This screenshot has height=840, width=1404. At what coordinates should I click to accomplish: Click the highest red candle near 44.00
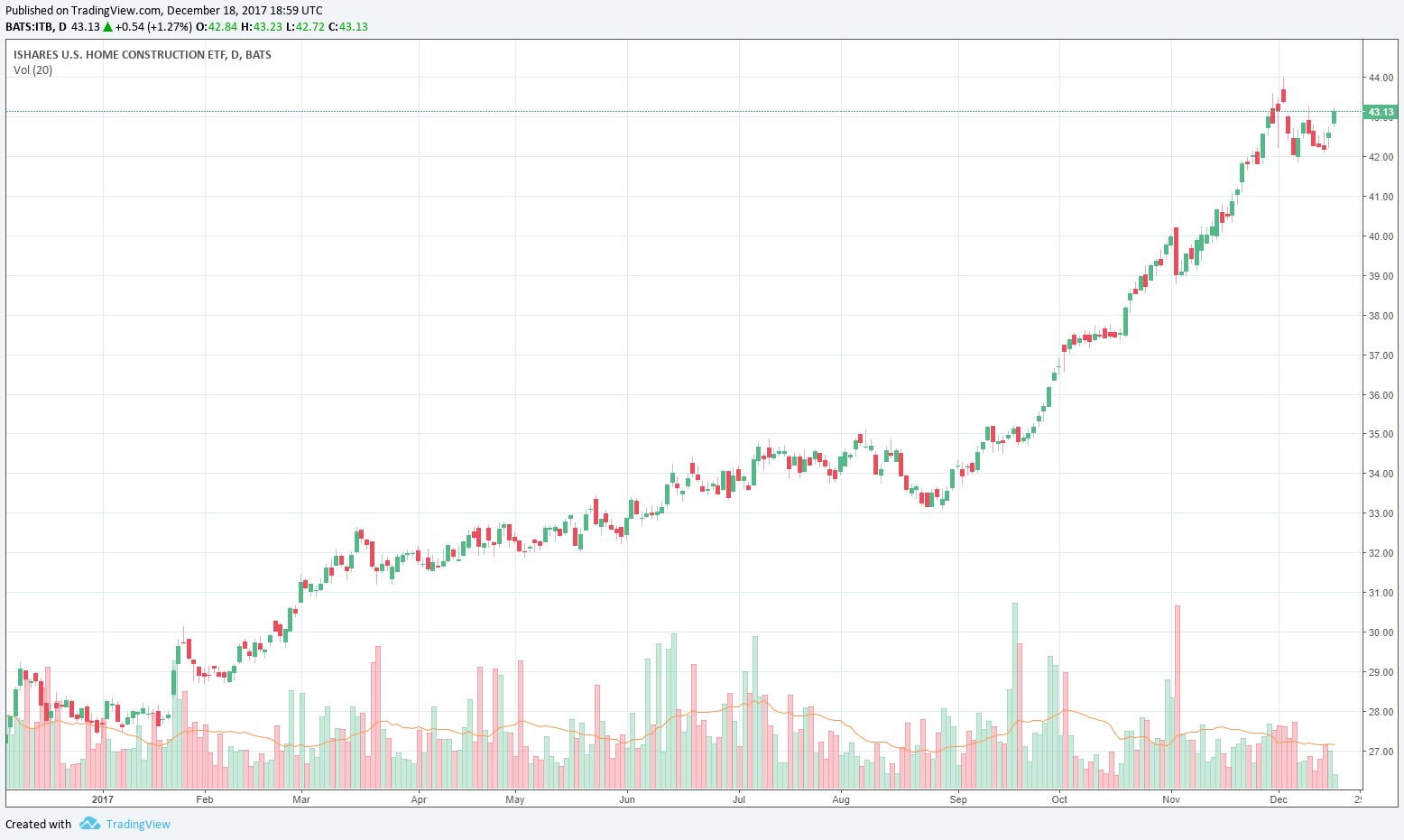[1283, 95]
